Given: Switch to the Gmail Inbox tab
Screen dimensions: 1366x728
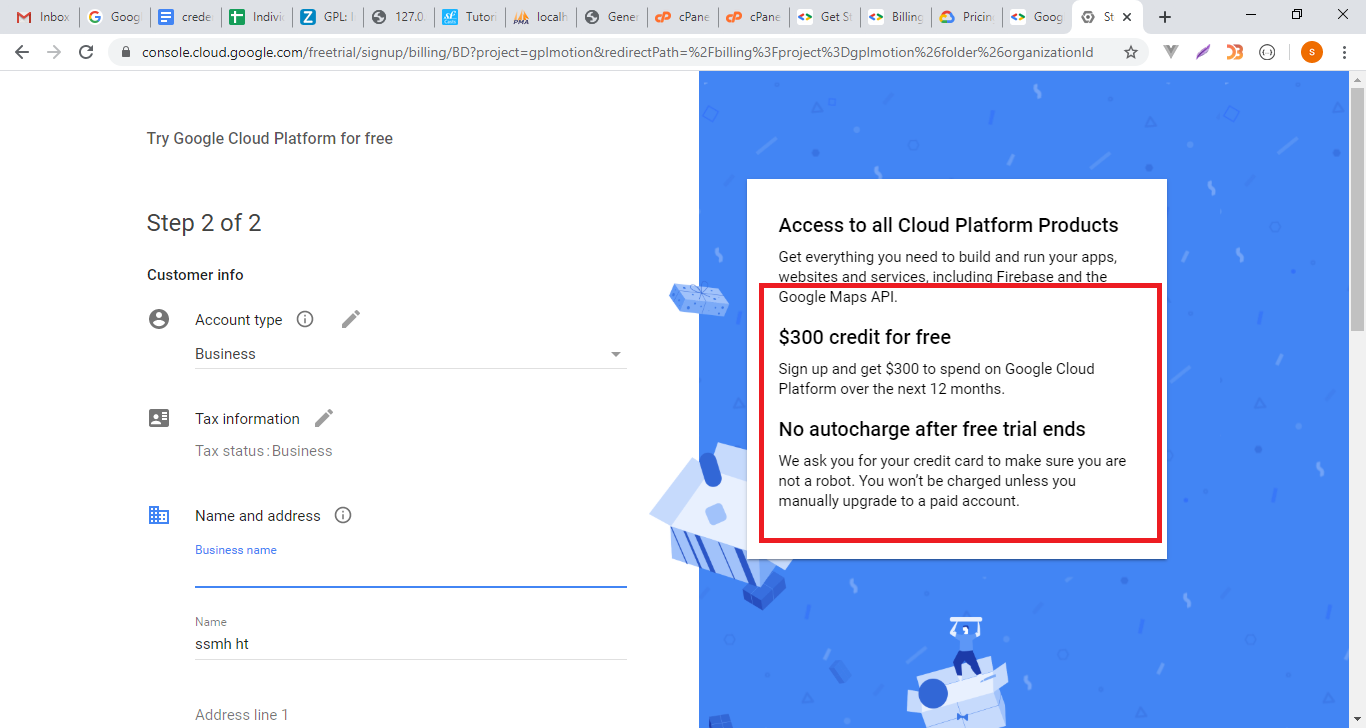Looking at the screenshot, I should (42, 17).
